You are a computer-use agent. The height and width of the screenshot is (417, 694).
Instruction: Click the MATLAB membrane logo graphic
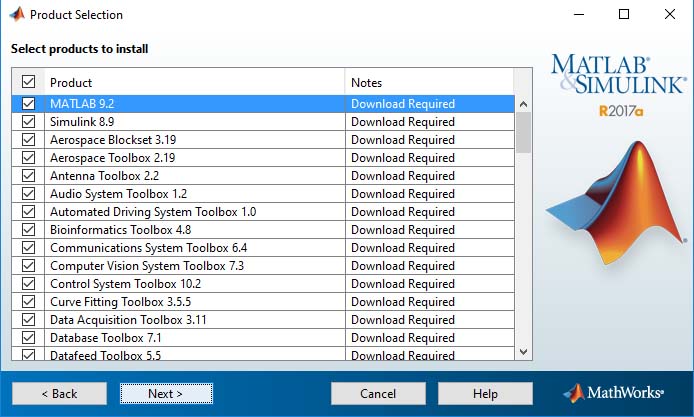coord(617,203)
